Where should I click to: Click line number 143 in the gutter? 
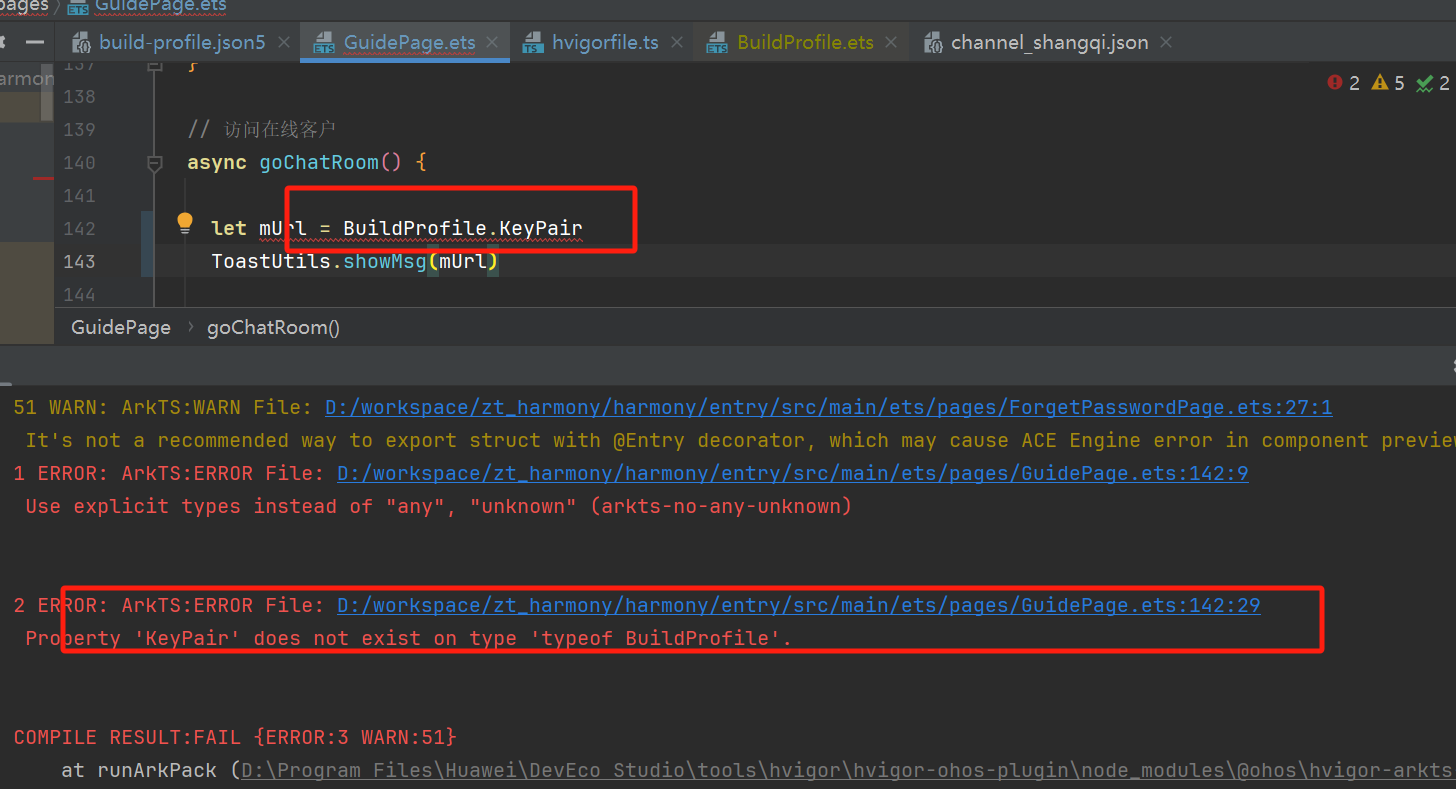(x=79, y=262)
